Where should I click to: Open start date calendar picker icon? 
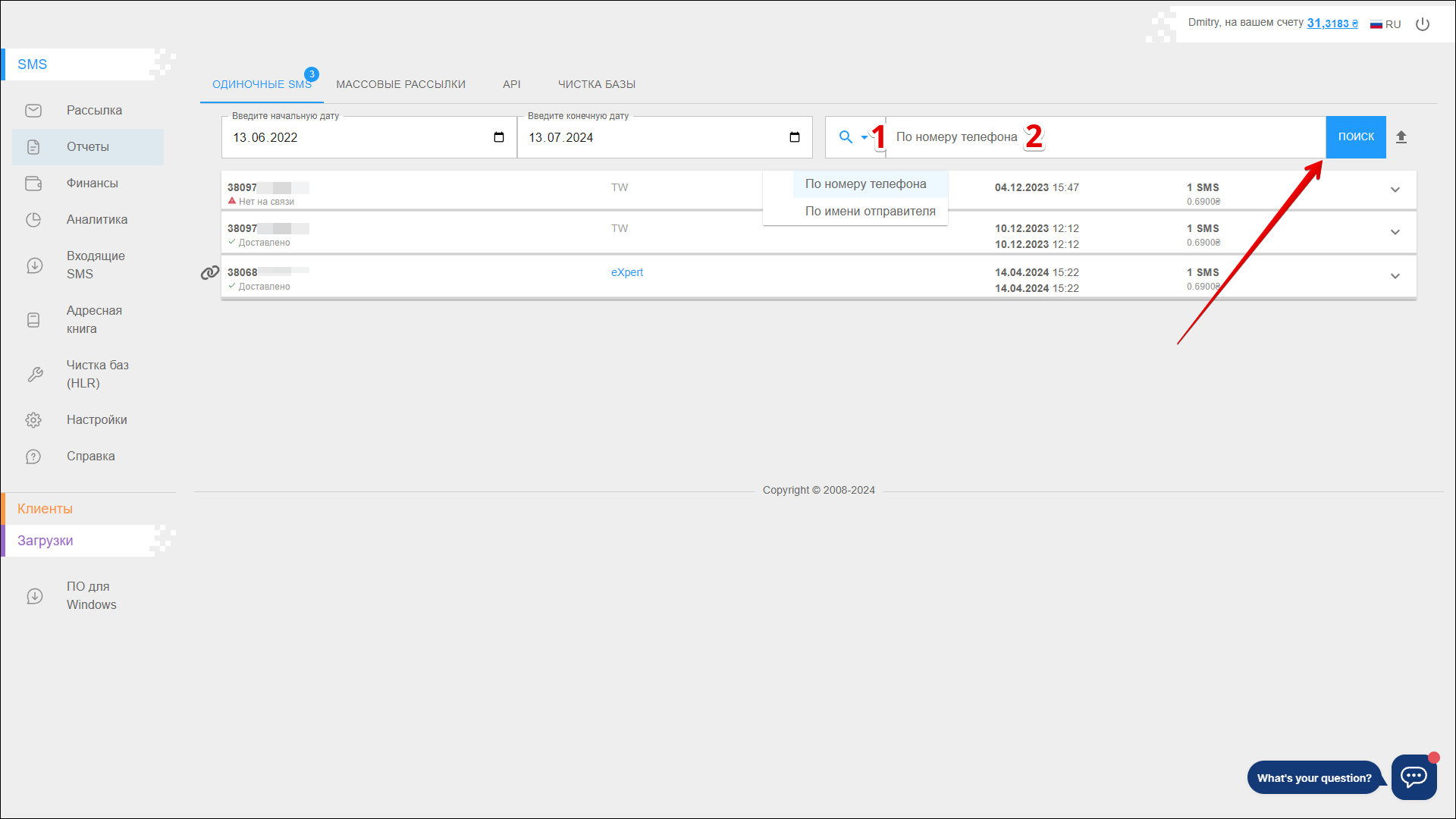pyautogui.click(x=499, y=137)
